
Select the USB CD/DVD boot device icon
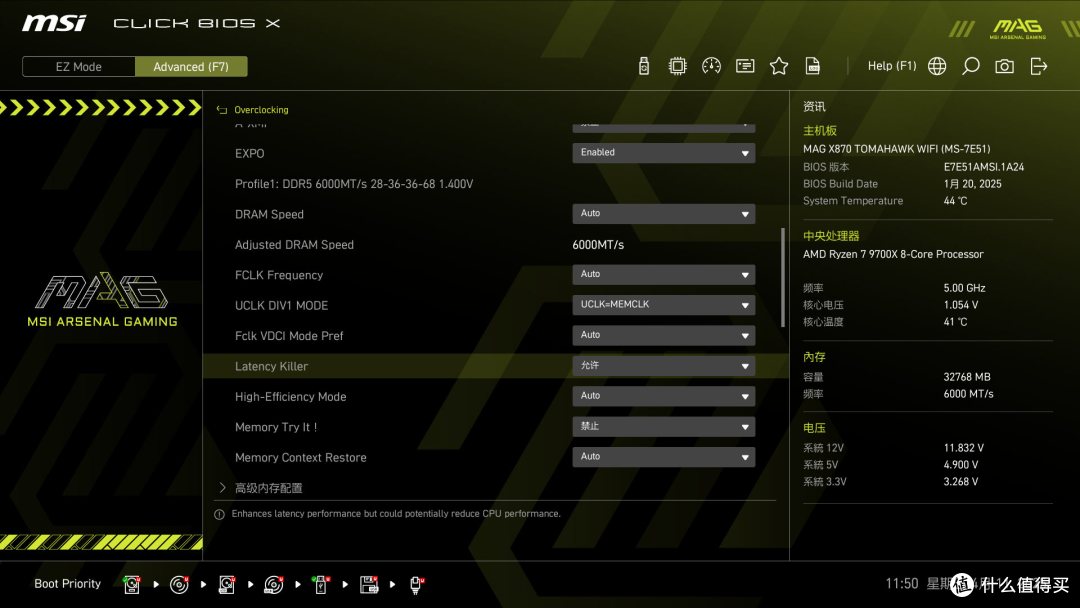(273, 585)
